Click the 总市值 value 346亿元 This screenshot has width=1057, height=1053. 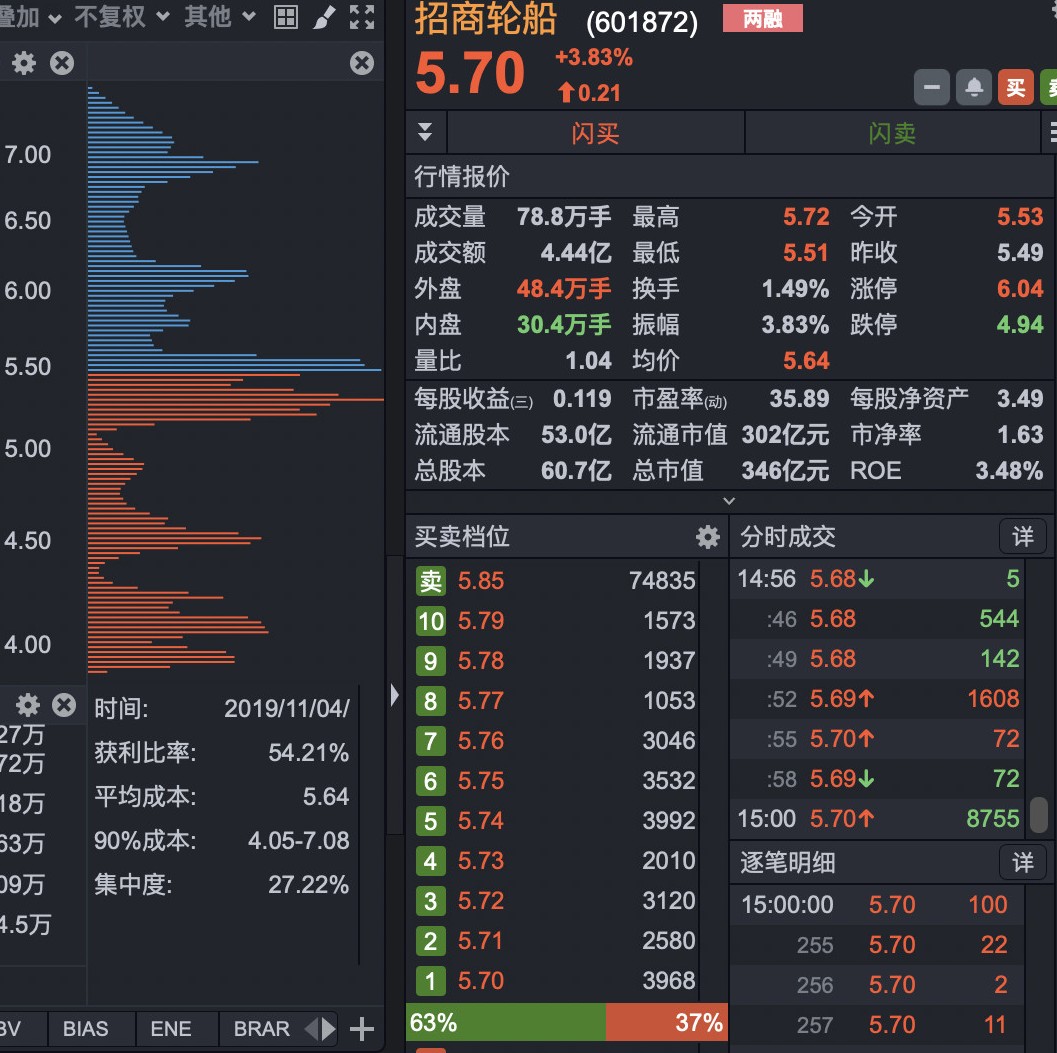click(785, 471)
